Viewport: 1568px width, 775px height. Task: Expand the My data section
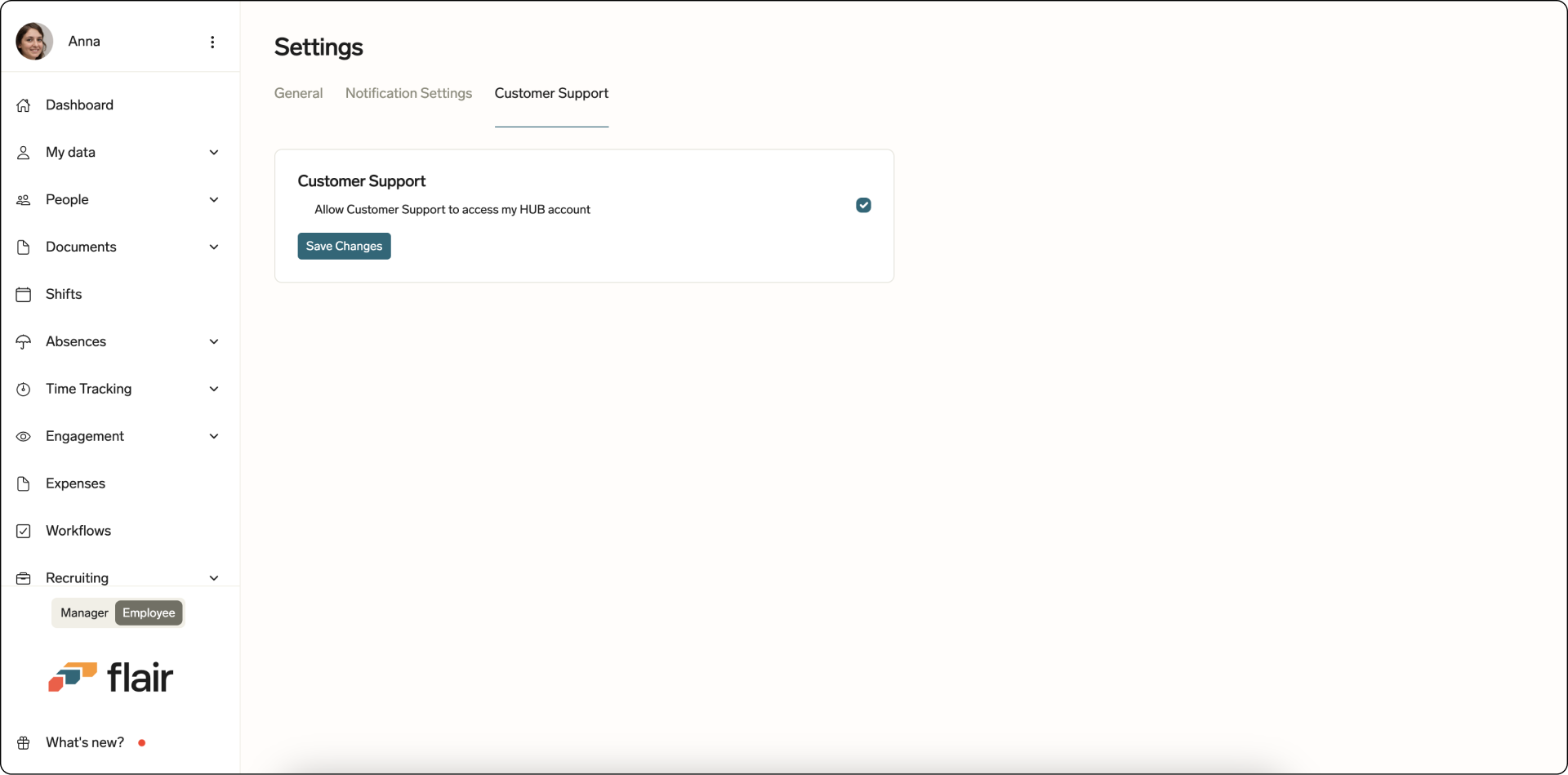pos(213,152)
